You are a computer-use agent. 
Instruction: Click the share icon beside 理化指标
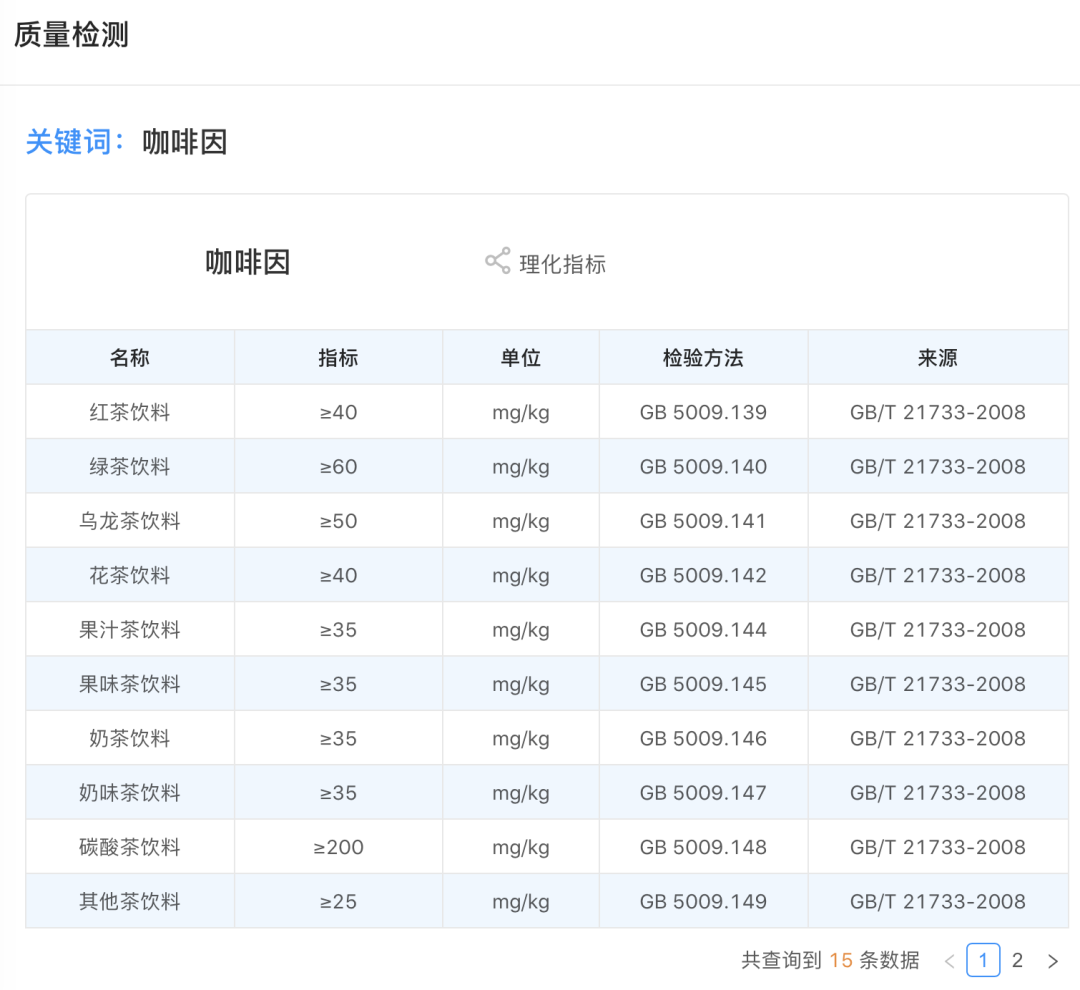tap(497, 261)
